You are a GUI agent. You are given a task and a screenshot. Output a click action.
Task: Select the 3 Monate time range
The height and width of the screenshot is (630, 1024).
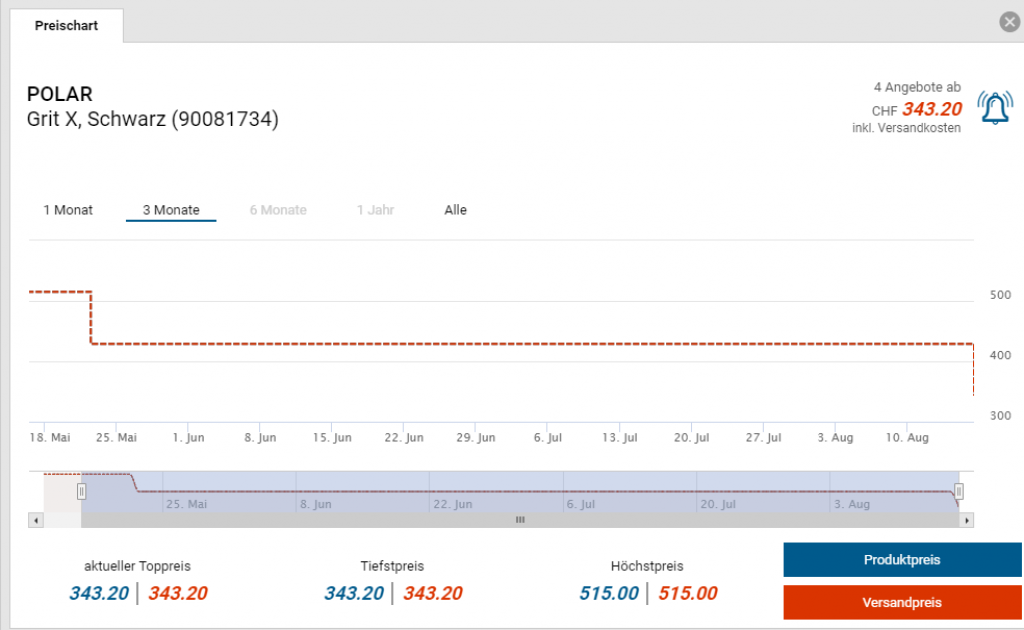tap(171, 210)
